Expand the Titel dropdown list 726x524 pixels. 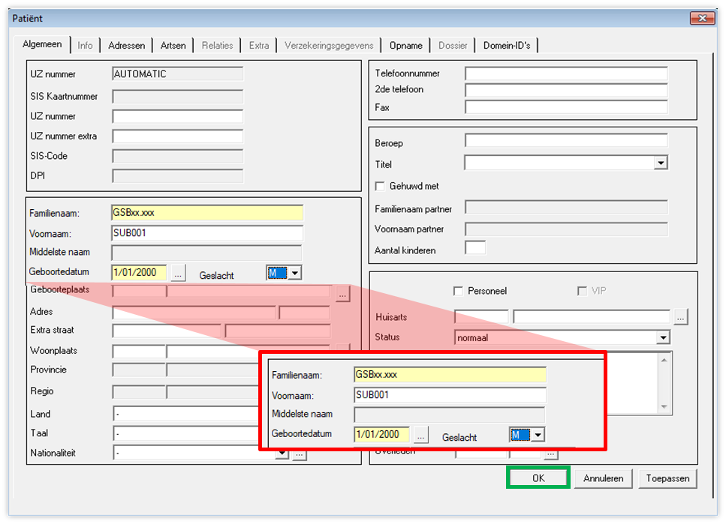(x=661, y=162)
